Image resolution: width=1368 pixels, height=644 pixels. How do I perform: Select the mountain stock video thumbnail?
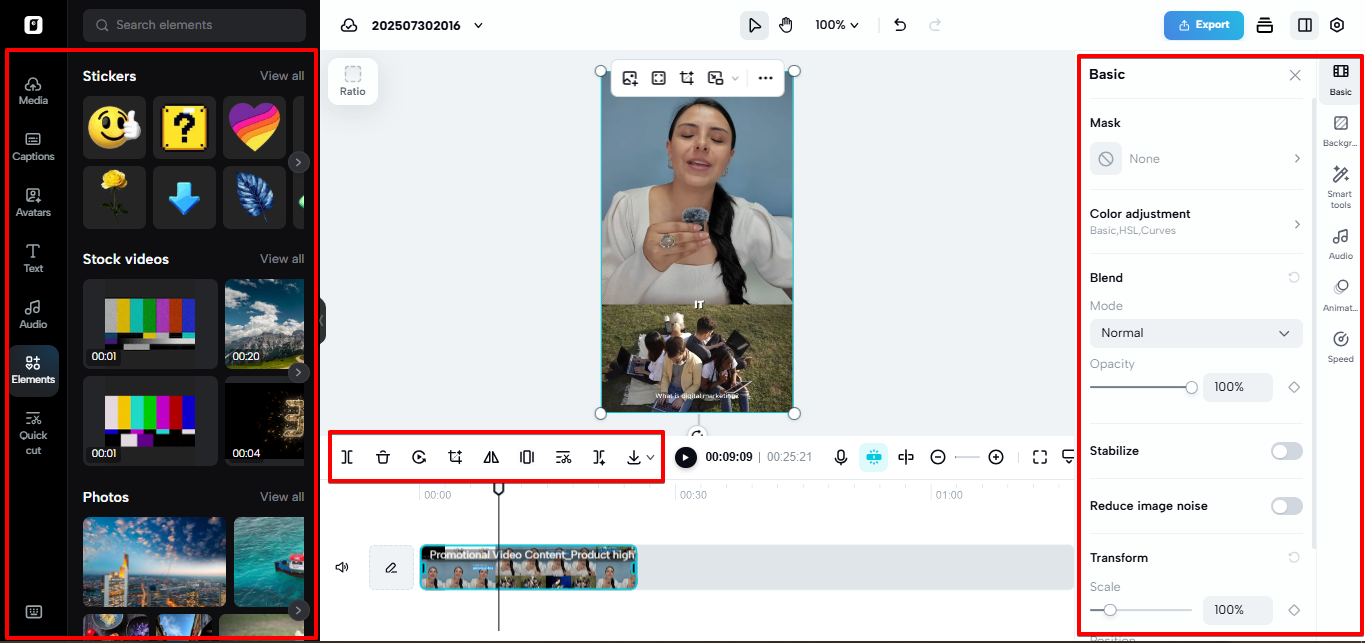(x=265, y=323)
